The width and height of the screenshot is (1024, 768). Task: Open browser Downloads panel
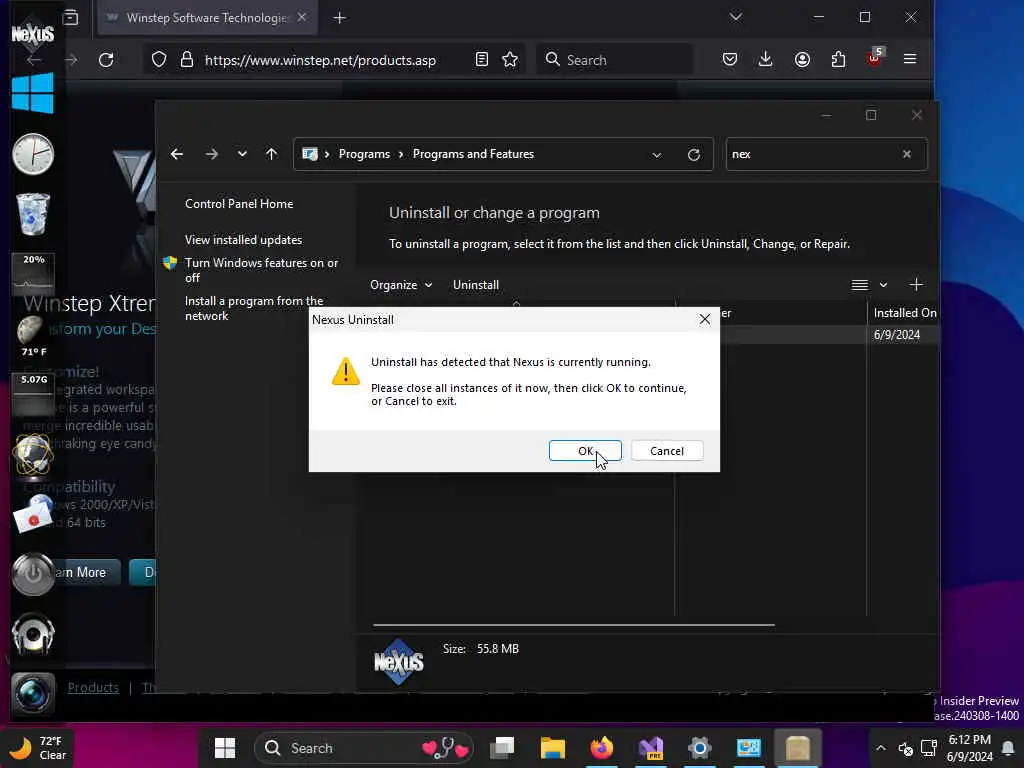tap(765, 59)
